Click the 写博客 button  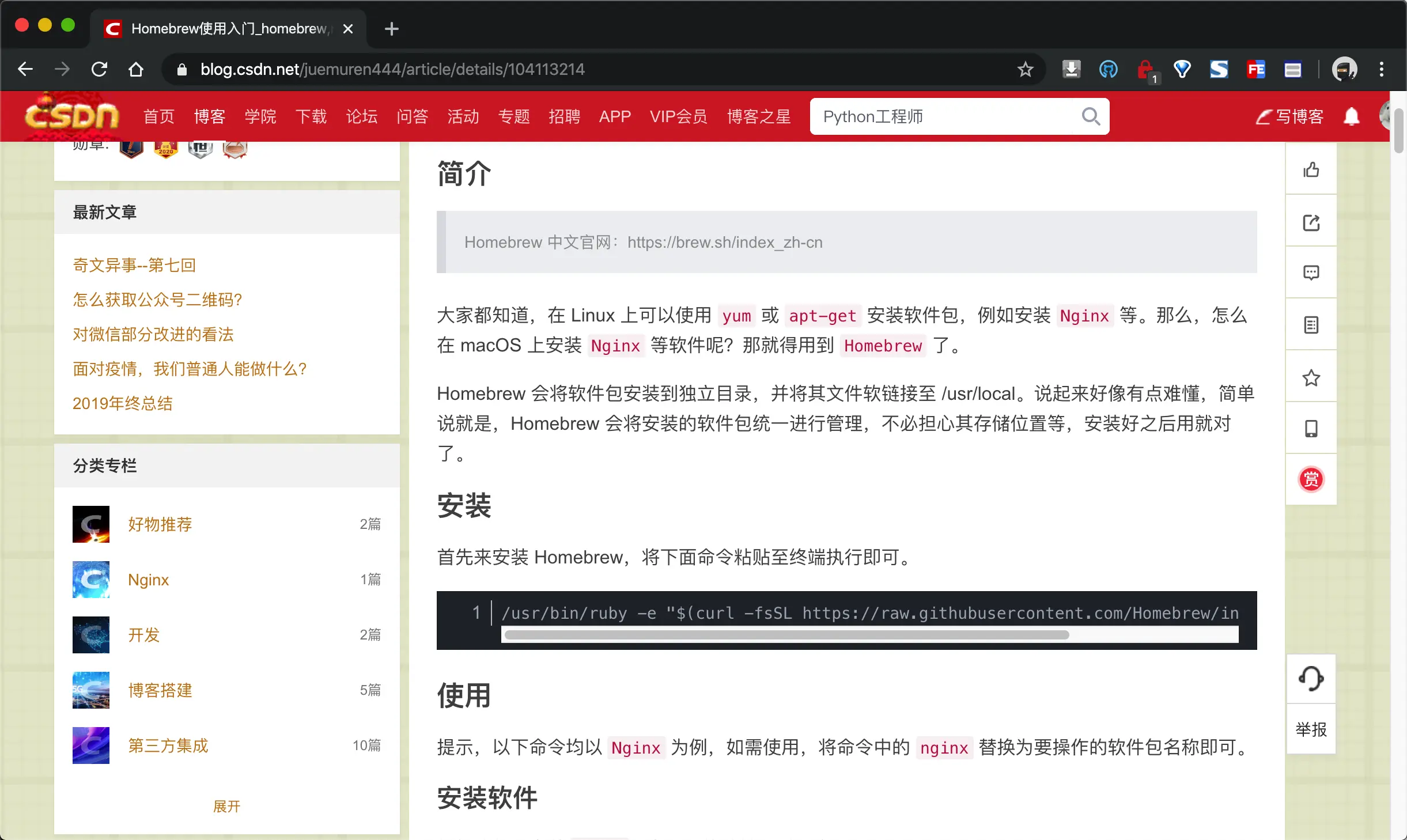click(1290, 116)
